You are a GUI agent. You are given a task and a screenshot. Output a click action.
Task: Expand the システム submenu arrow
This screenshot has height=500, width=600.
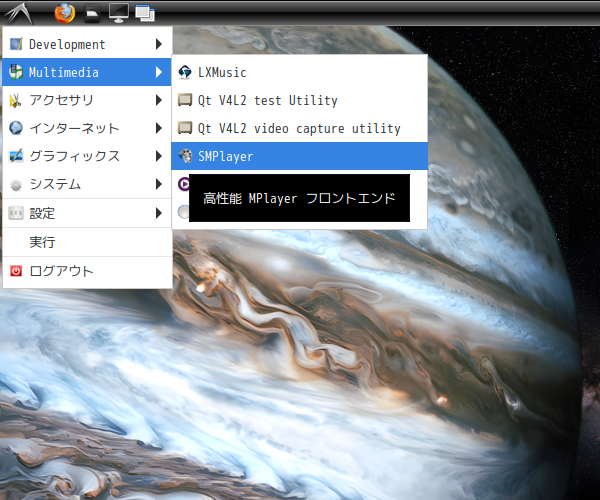click(x=159, y=184)
